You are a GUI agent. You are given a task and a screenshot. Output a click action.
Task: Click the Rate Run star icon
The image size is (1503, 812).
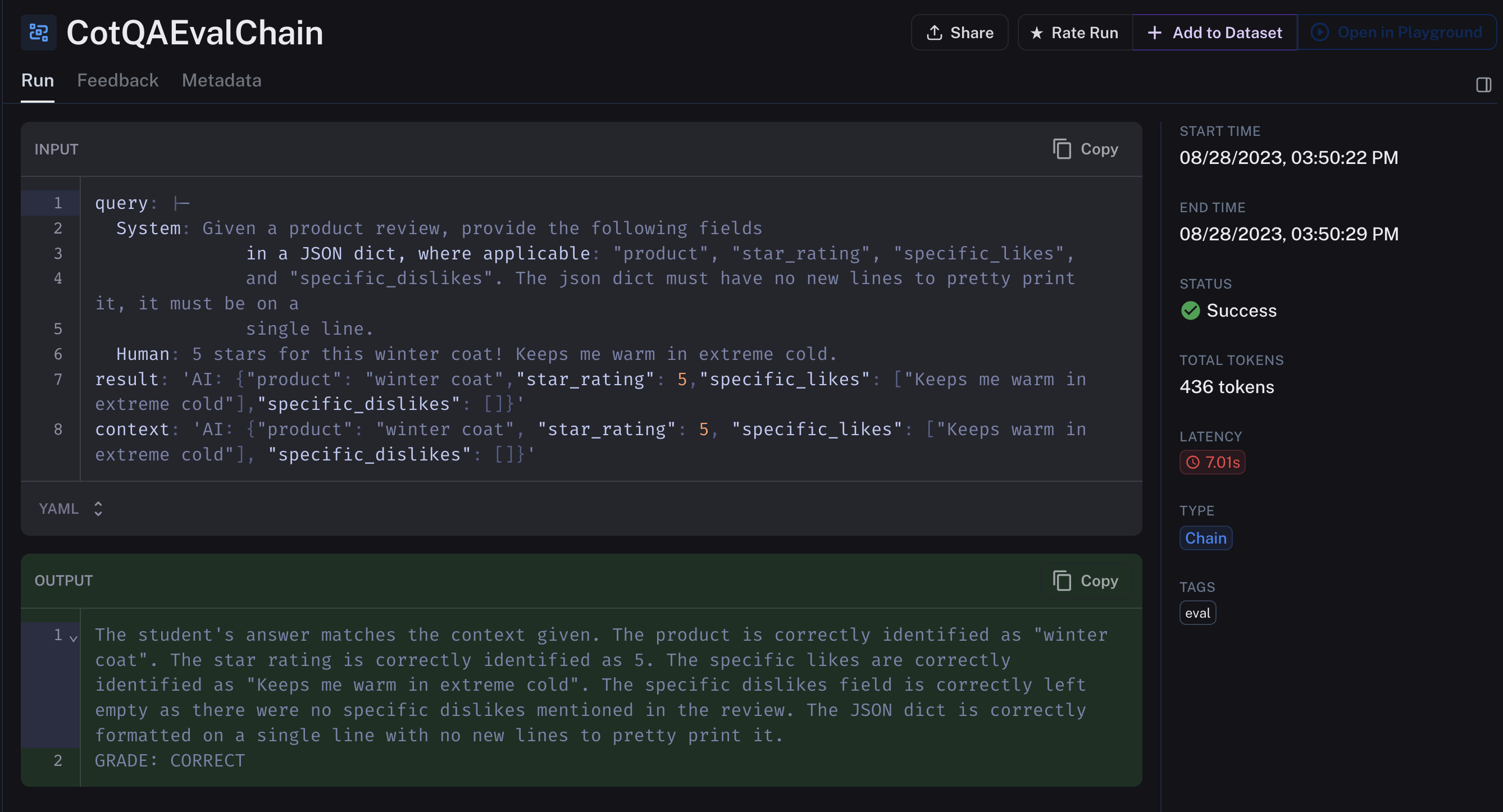[x=1036, y=33]
